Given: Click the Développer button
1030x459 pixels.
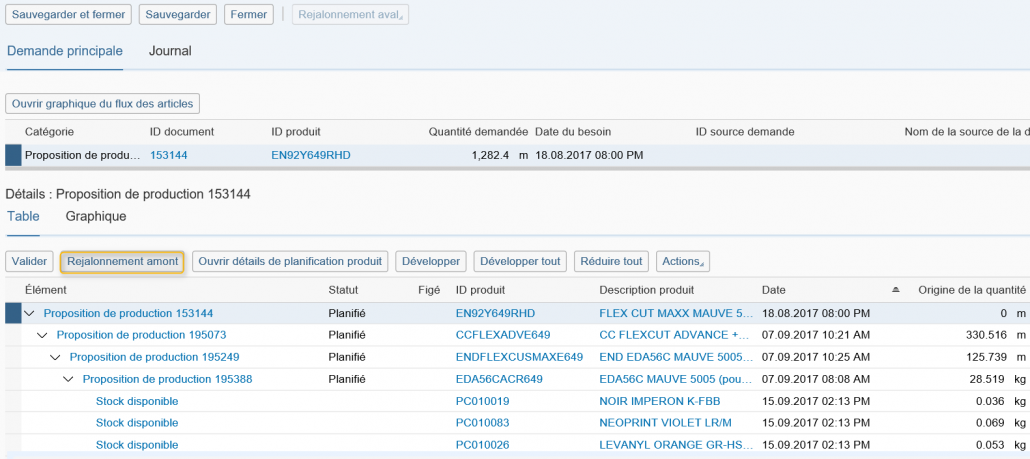Looking at the screenshot, I should pyautogui.click(x=431, y=261).
